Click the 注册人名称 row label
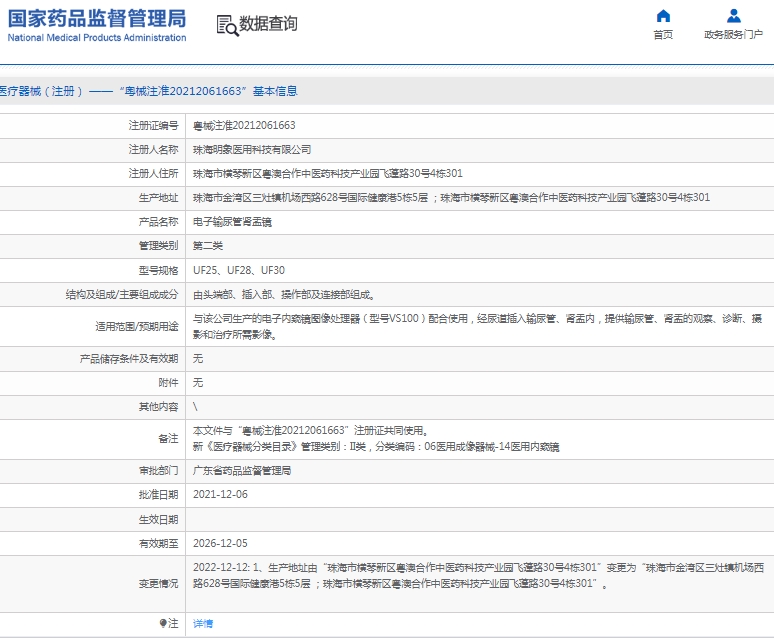This screenshot has width=774, height=641. 154,150
